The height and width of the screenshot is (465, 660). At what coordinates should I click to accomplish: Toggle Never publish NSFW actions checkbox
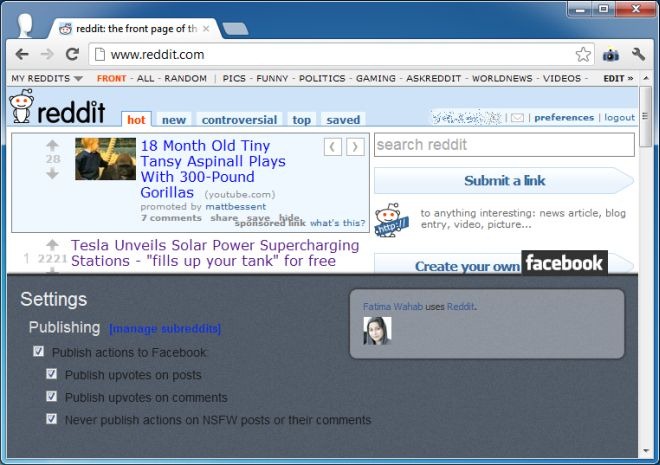[51, 419]
